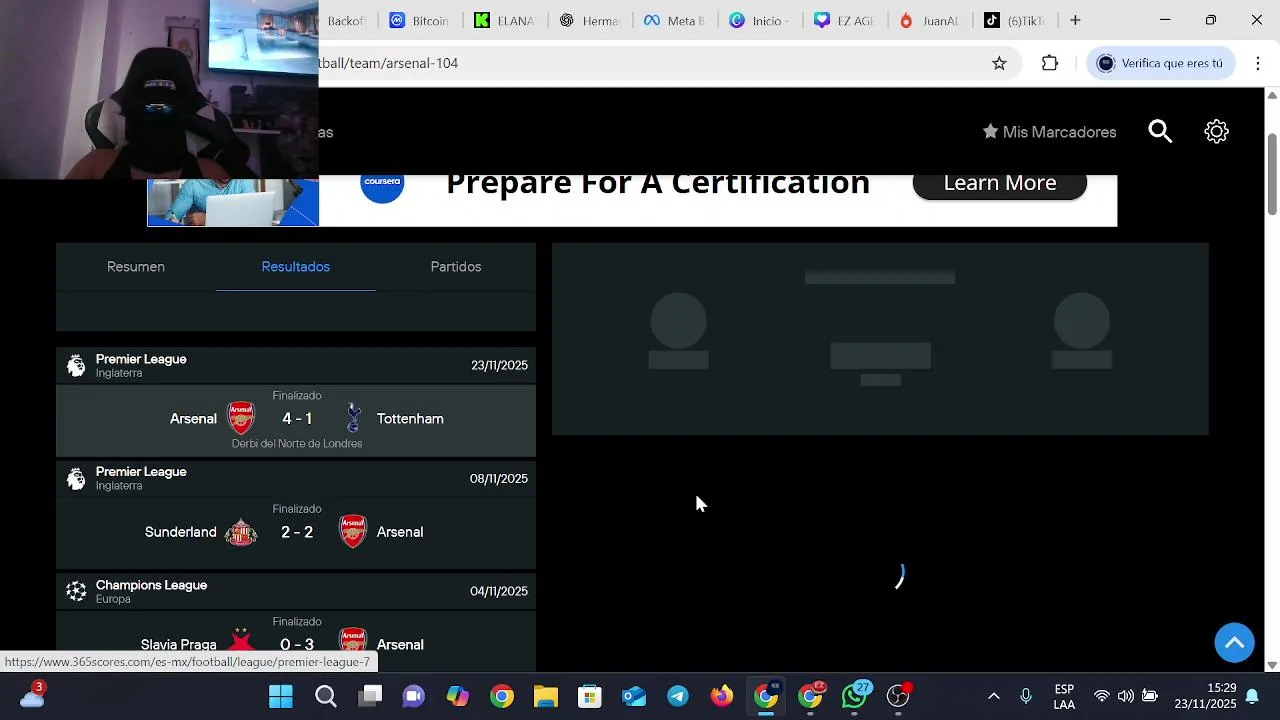
Task: Click the Tottenham crest icon
Action: tap(353, 418)
